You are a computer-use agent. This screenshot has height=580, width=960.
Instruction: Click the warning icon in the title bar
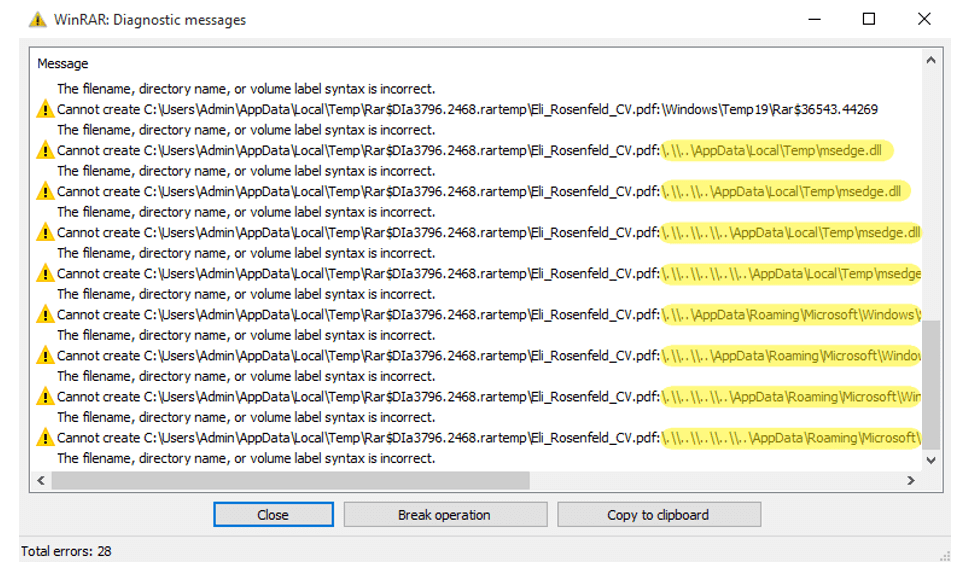click(40, 19)
